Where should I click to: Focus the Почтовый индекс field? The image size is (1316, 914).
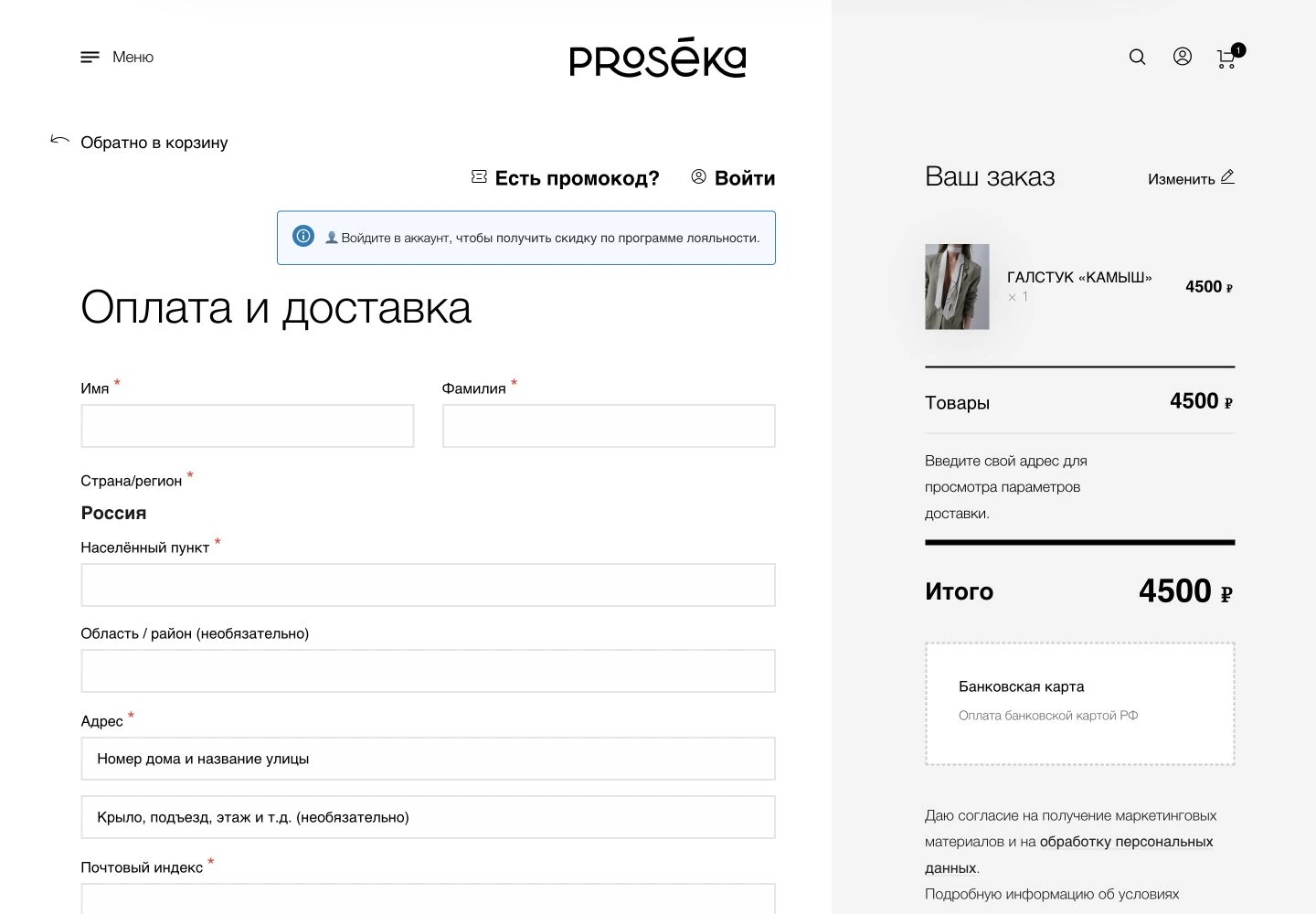(428, 898)
